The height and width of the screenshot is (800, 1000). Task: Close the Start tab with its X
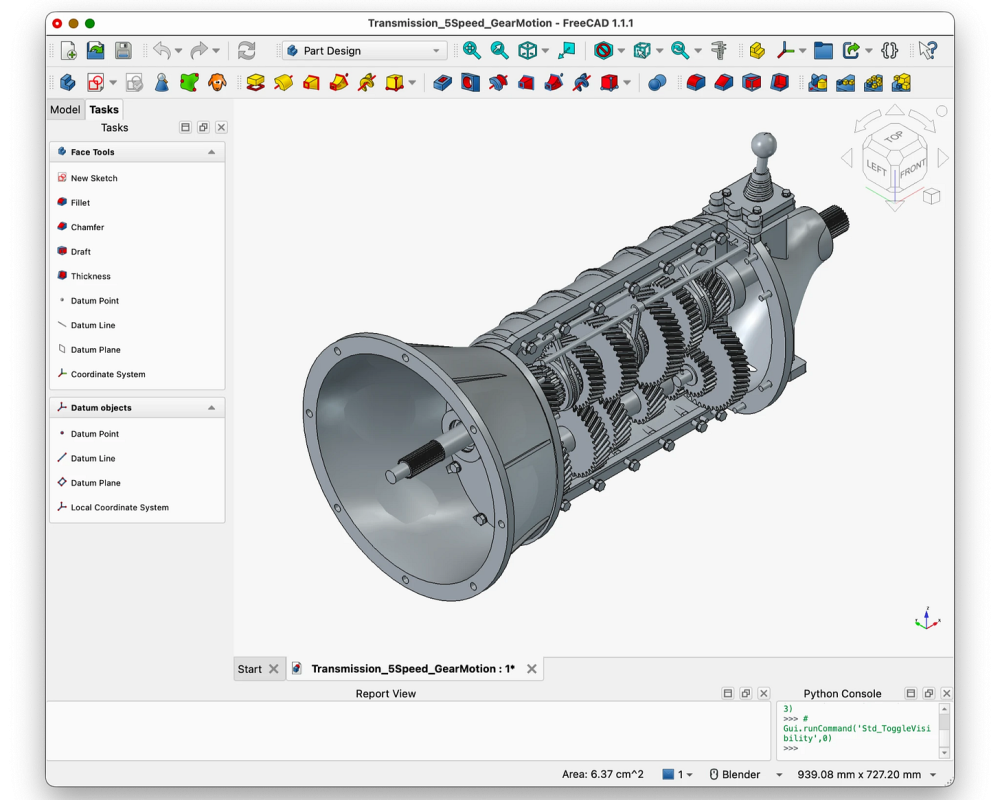pos(274,669)
